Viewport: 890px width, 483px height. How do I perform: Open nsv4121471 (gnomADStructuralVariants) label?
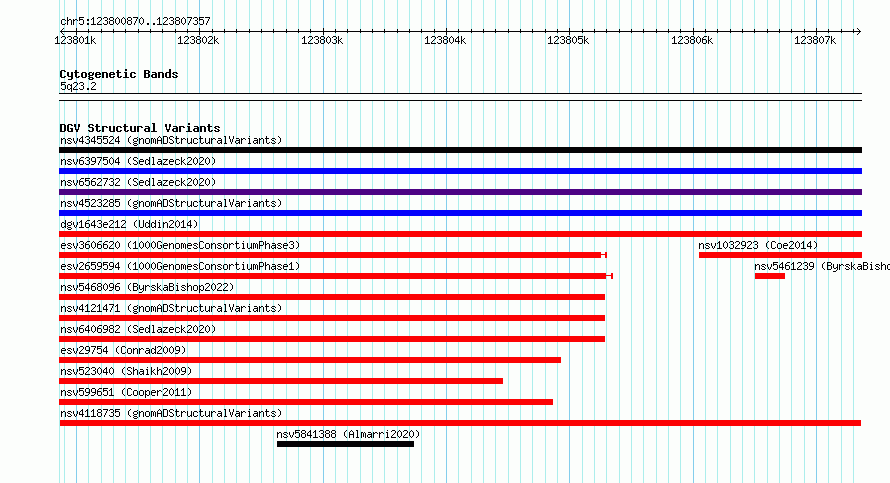pyautogui.click(x=171, y=308)
